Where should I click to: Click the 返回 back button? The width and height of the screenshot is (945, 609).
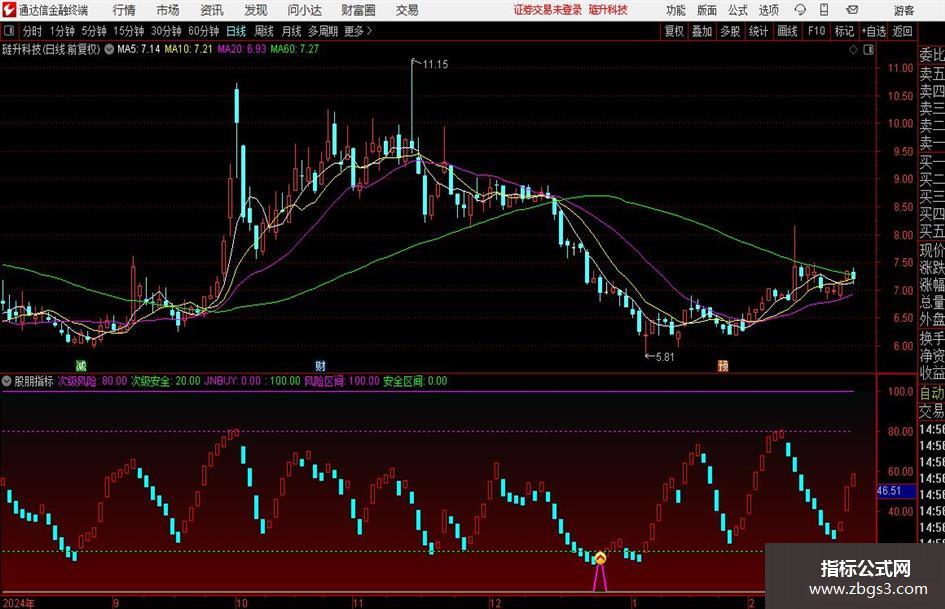(x=902, y=31)
